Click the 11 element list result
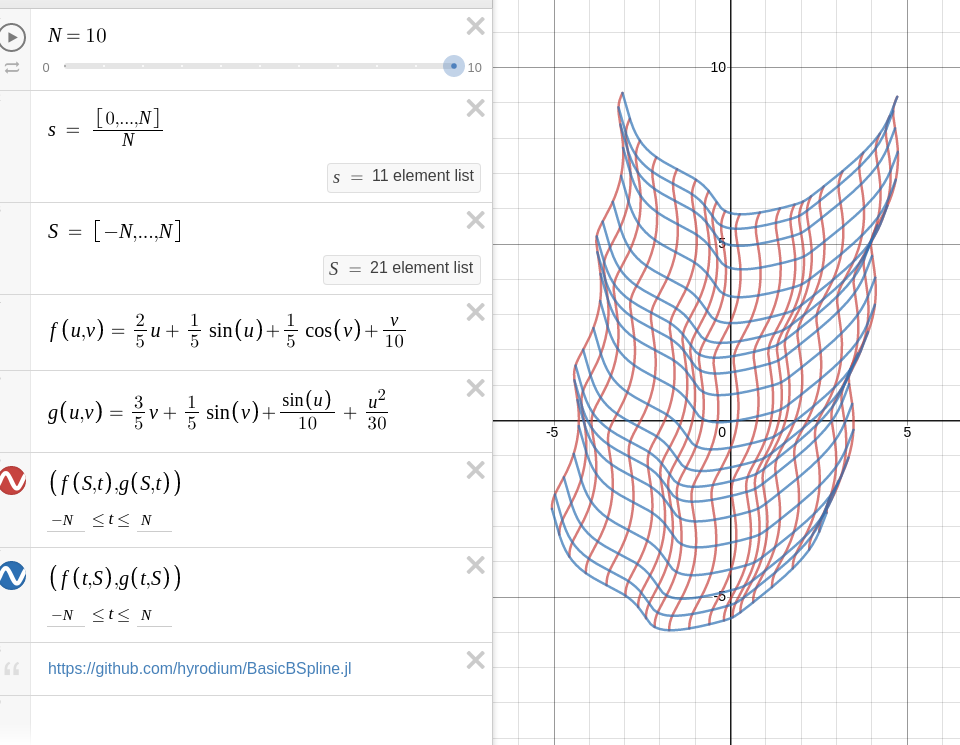The width and height of the screenshot is (960, 745). [404, 177]
